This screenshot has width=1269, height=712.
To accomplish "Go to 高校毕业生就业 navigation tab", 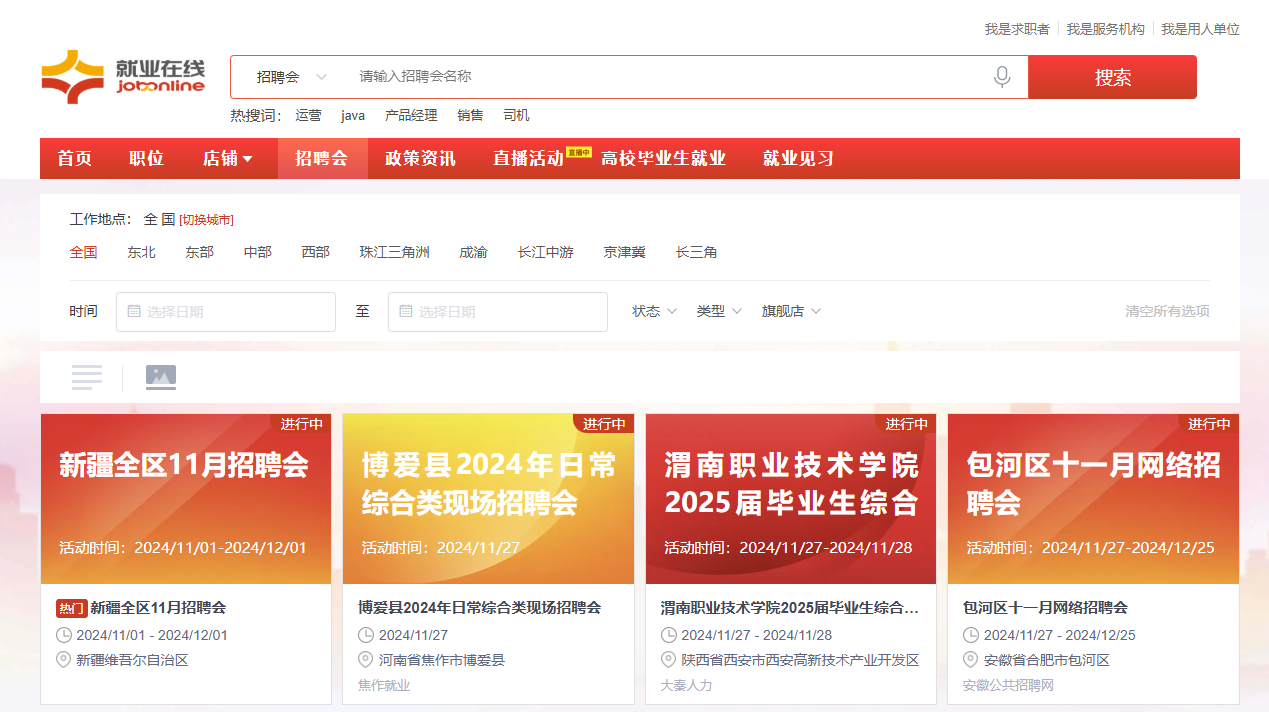I will 663,159.
